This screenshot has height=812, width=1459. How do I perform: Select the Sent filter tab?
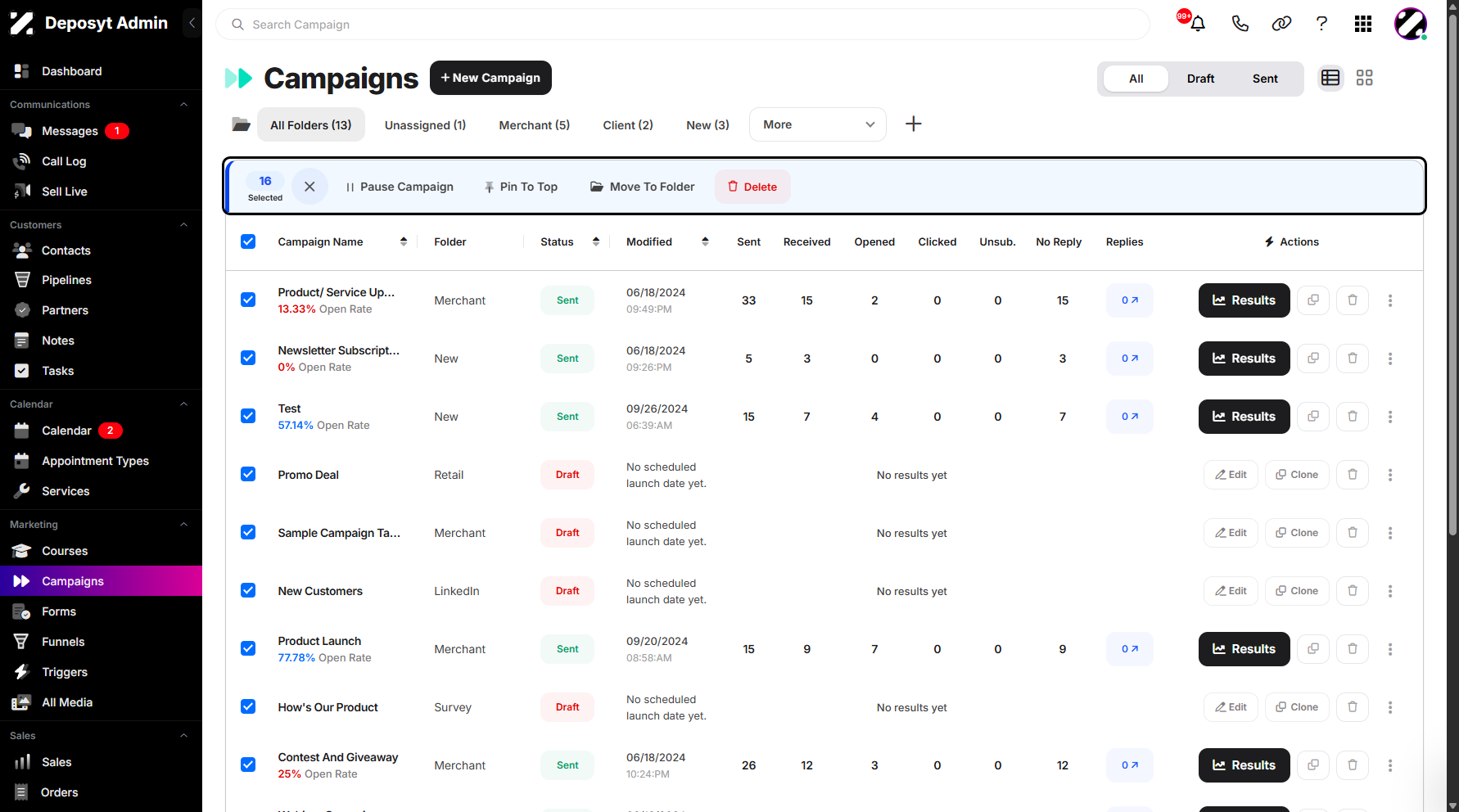coord(1265,79)
